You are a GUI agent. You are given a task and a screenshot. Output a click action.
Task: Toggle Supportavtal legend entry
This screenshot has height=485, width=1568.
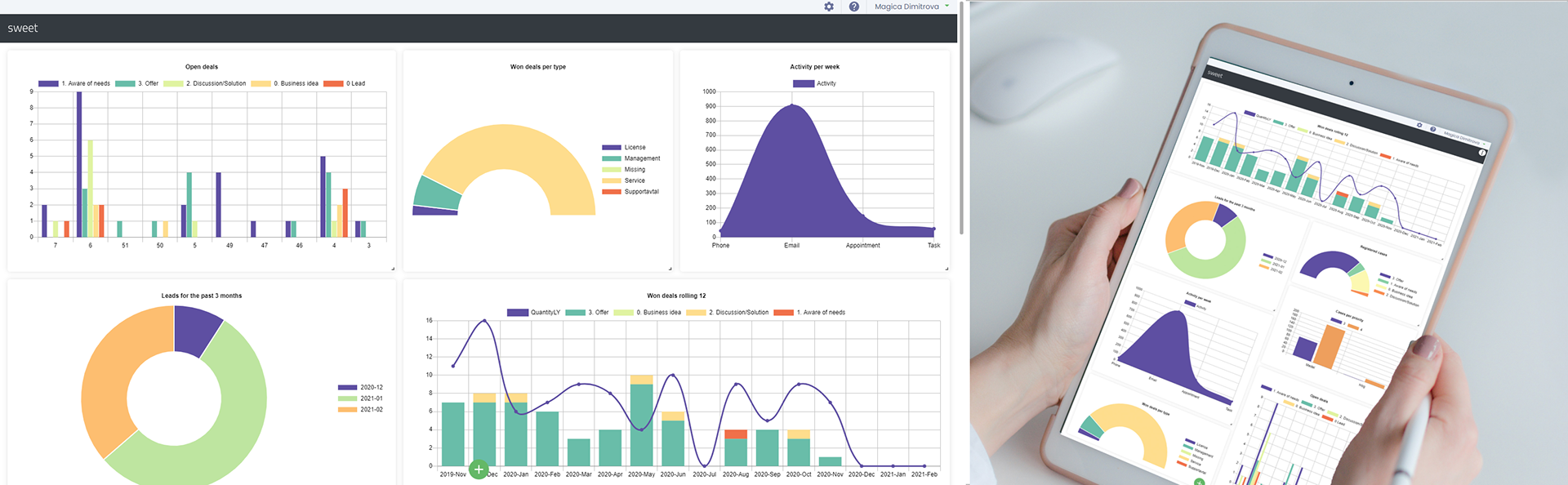coord(630,192)
